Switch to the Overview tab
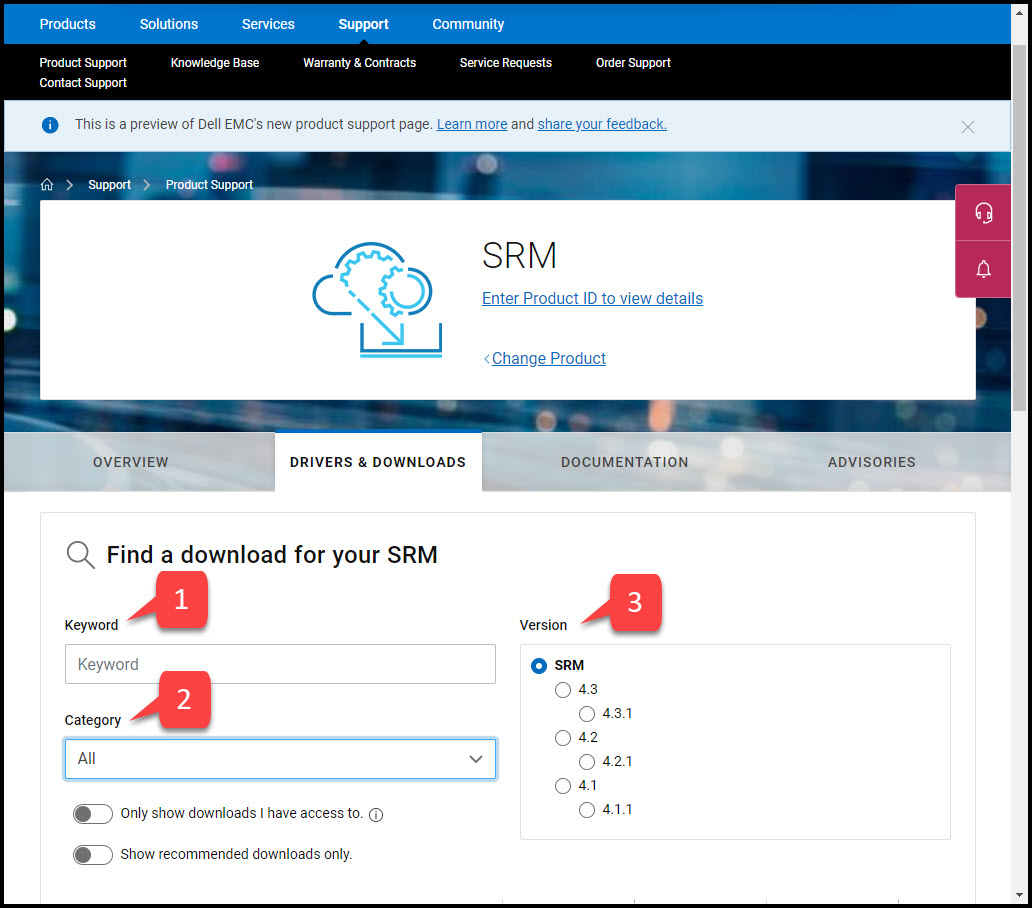 click(131, 462)
